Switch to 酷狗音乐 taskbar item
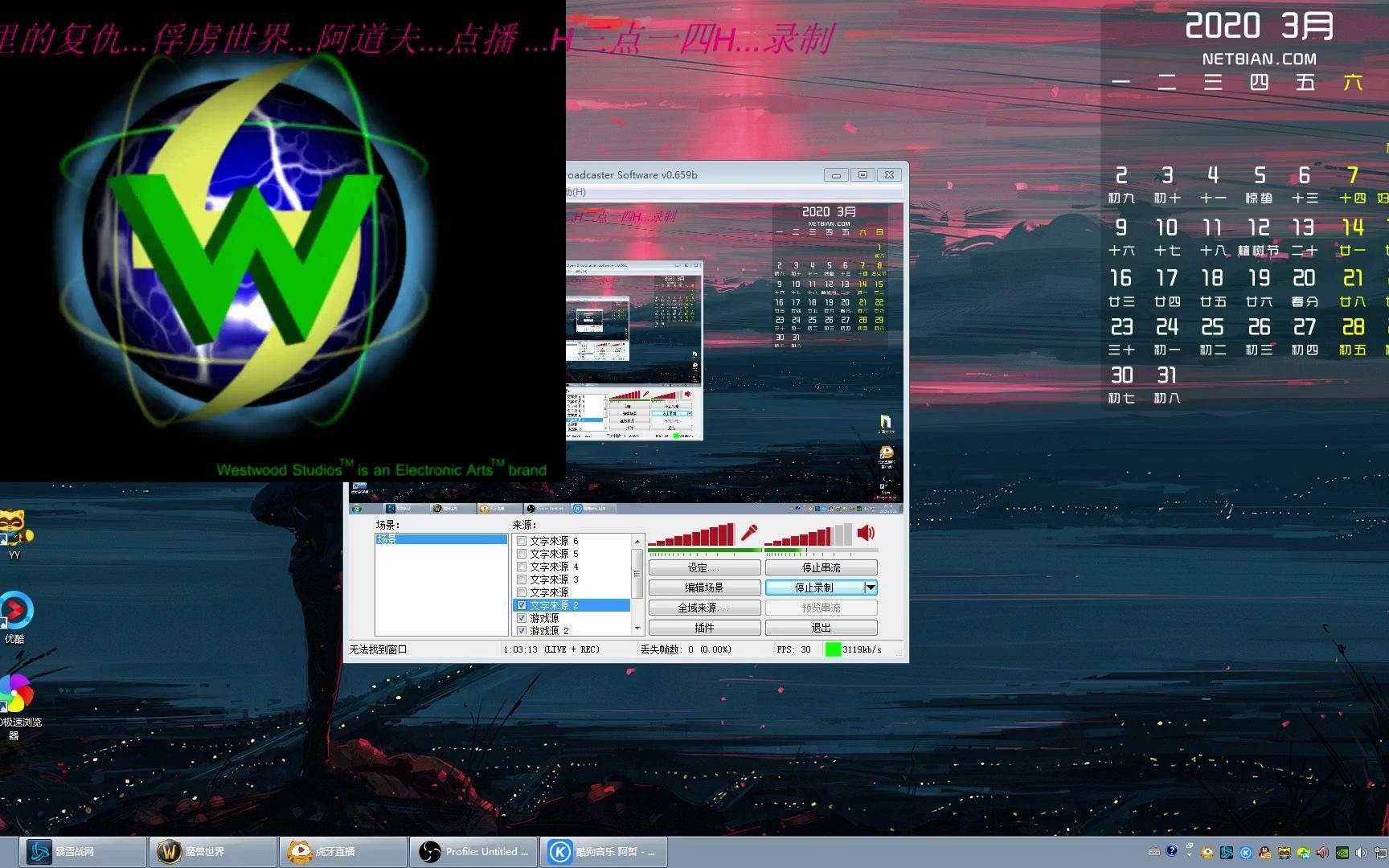The height and width of the screenshot is (868, 1389). click(604, 851)
